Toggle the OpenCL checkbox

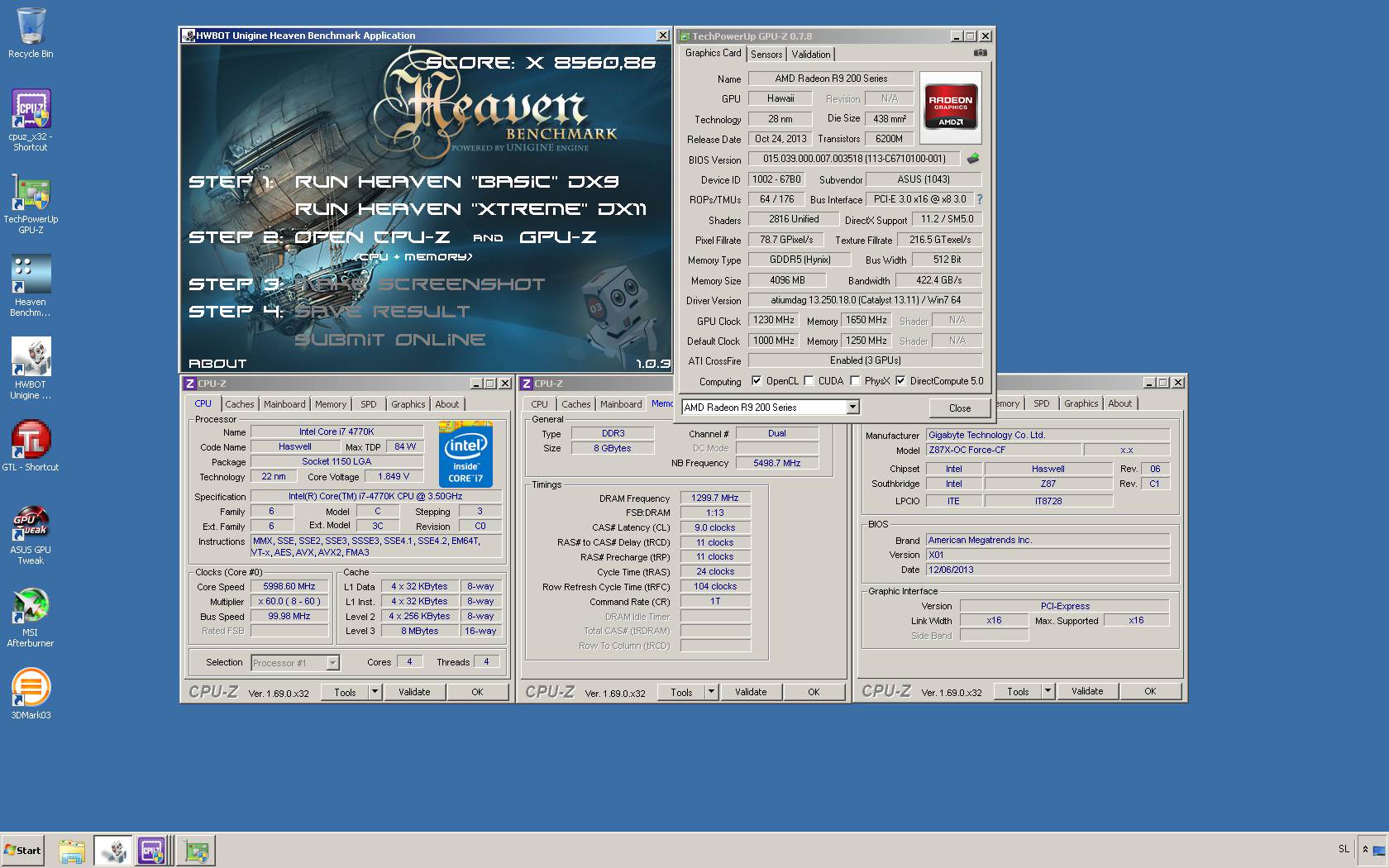point(757,381)
